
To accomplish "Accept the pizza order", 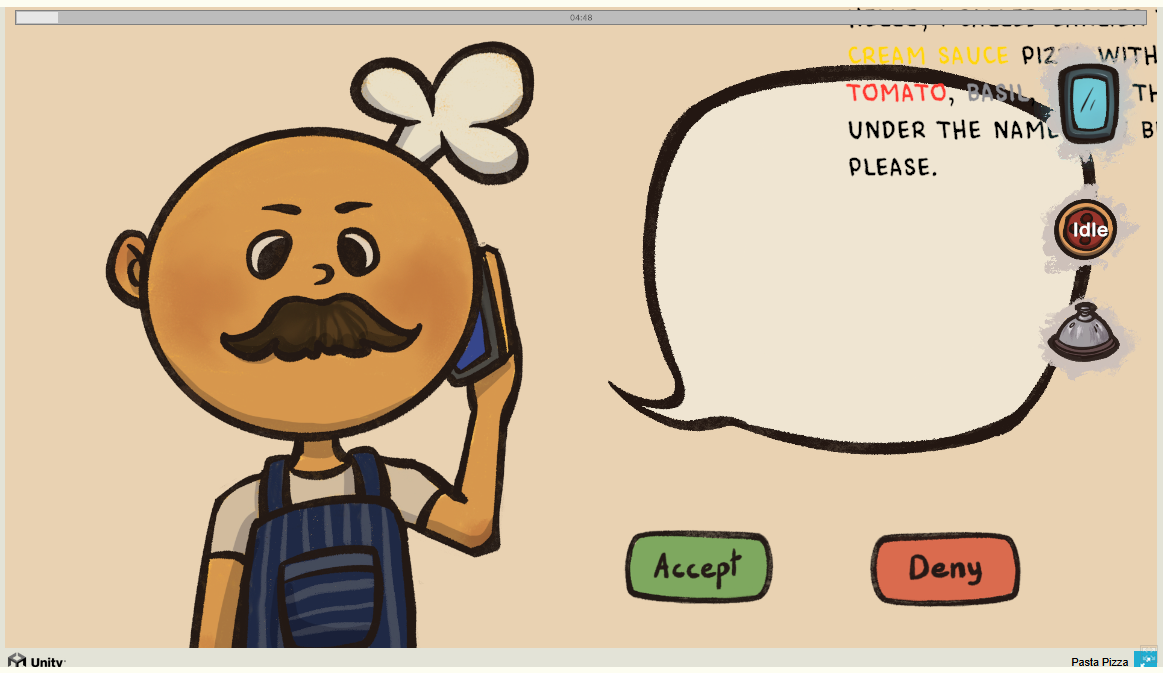I will [x=699, y=567].
